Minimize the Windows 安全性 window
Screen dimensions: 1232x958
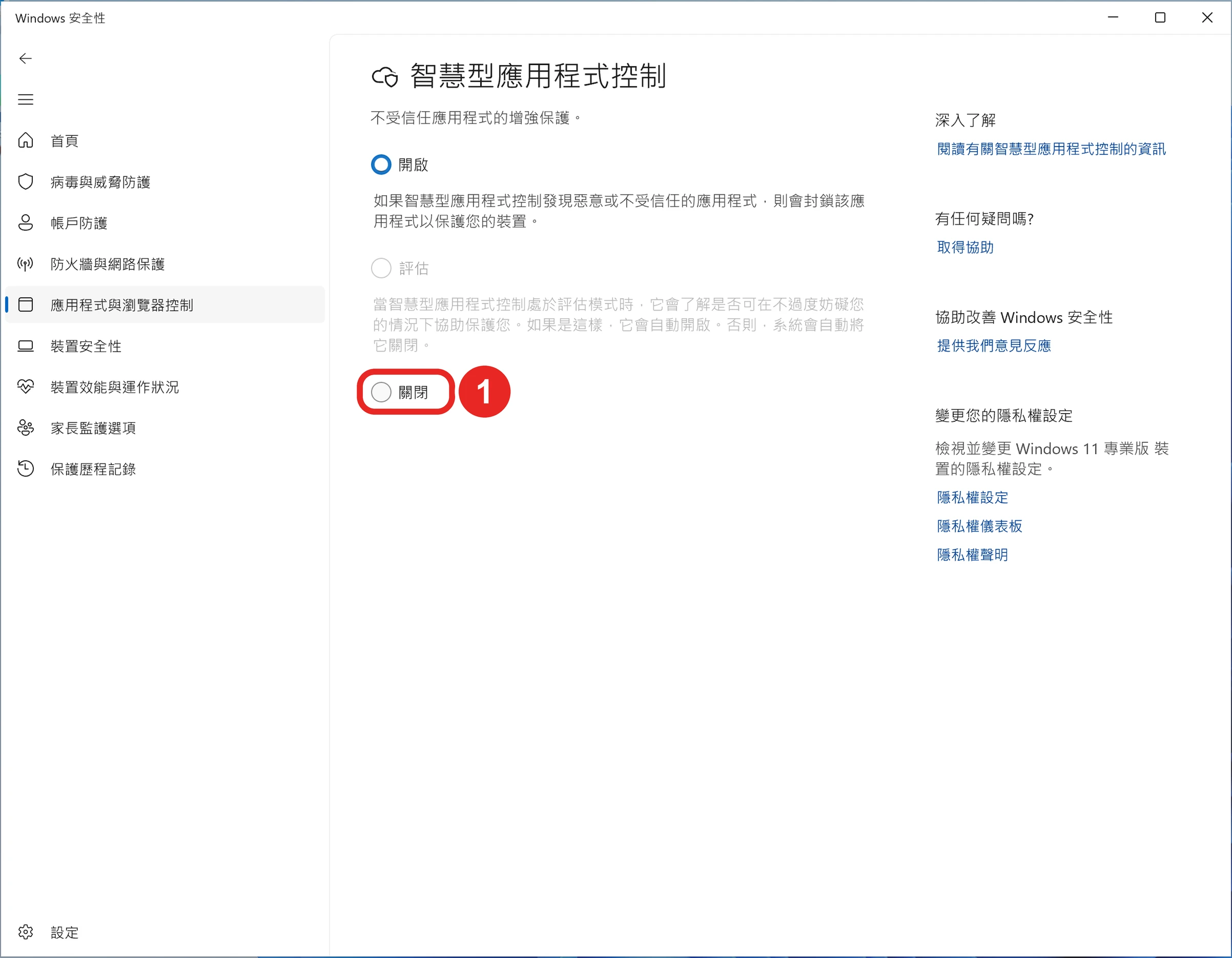(1113, 17)
